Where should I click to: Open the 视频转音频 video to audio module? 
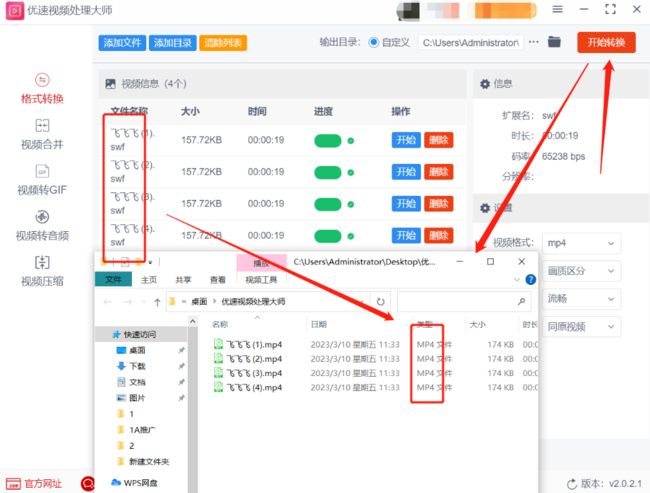point(42,225)
